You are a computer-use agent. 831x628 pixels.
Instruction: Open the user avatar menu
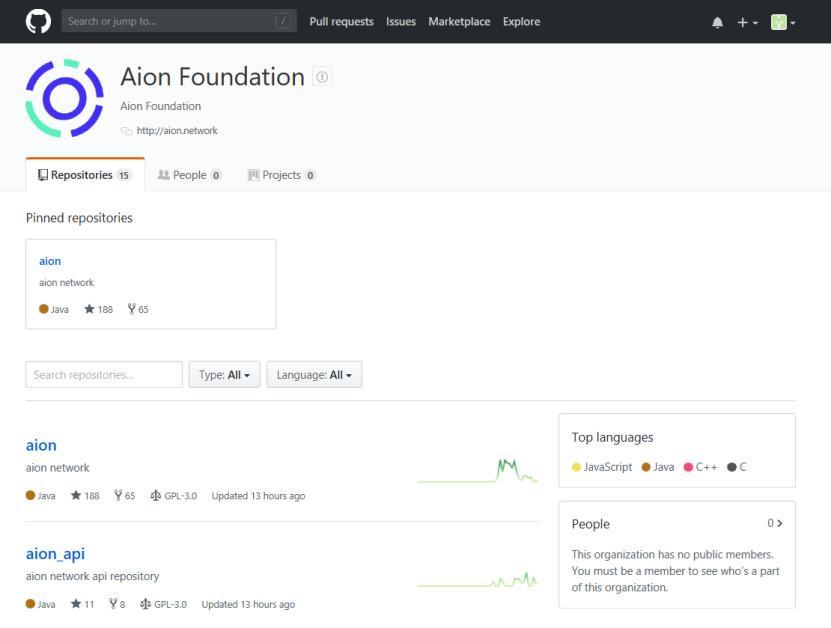tap(782, 22)
